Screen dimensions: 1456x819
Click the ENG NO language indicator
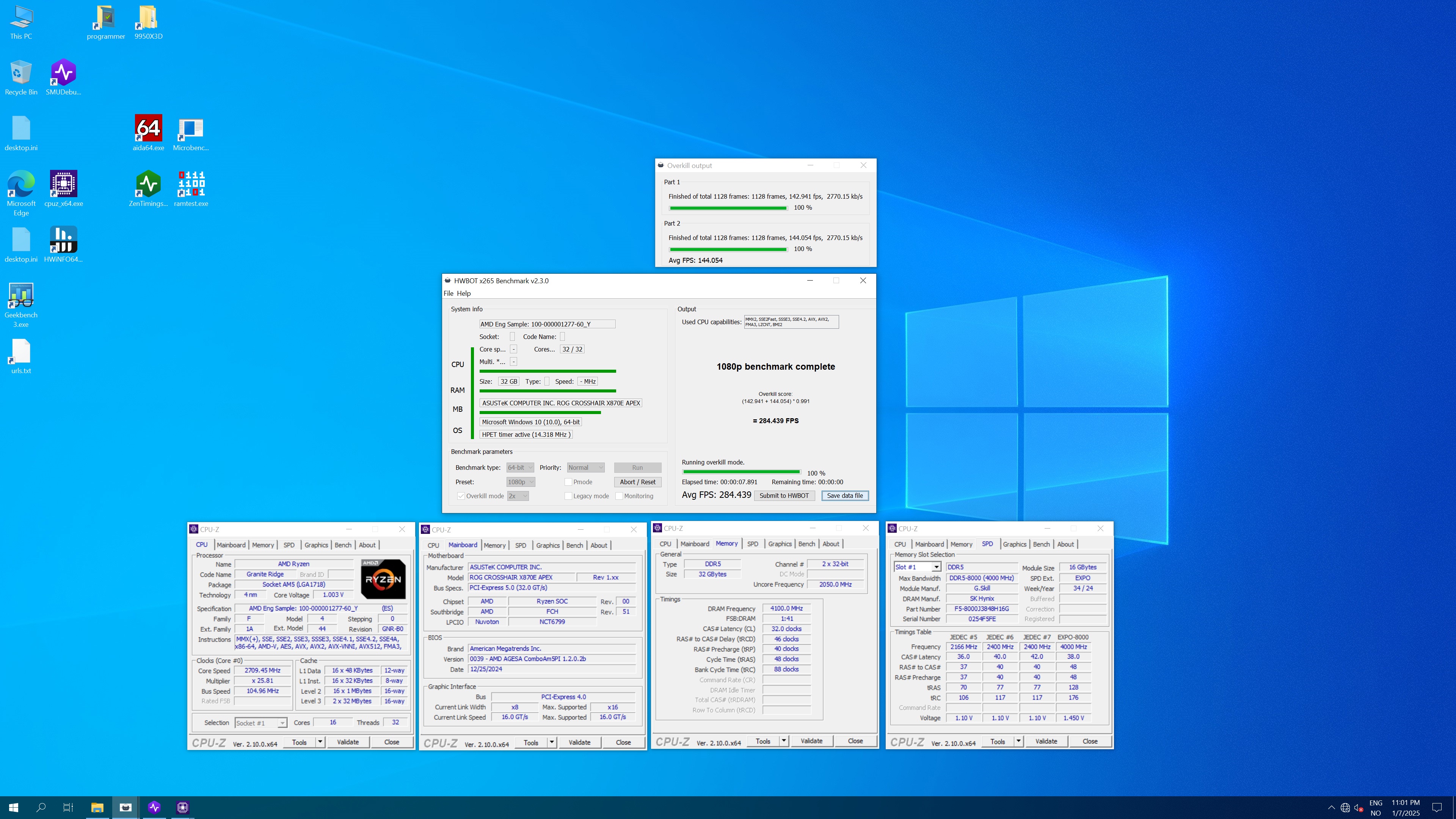1376,808
